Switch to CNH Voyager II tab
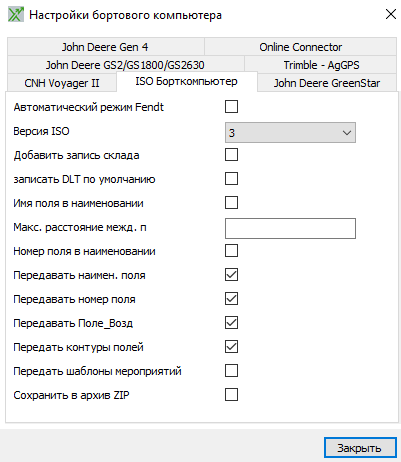The width and height of the screenshot is (401, 462). 62,83
